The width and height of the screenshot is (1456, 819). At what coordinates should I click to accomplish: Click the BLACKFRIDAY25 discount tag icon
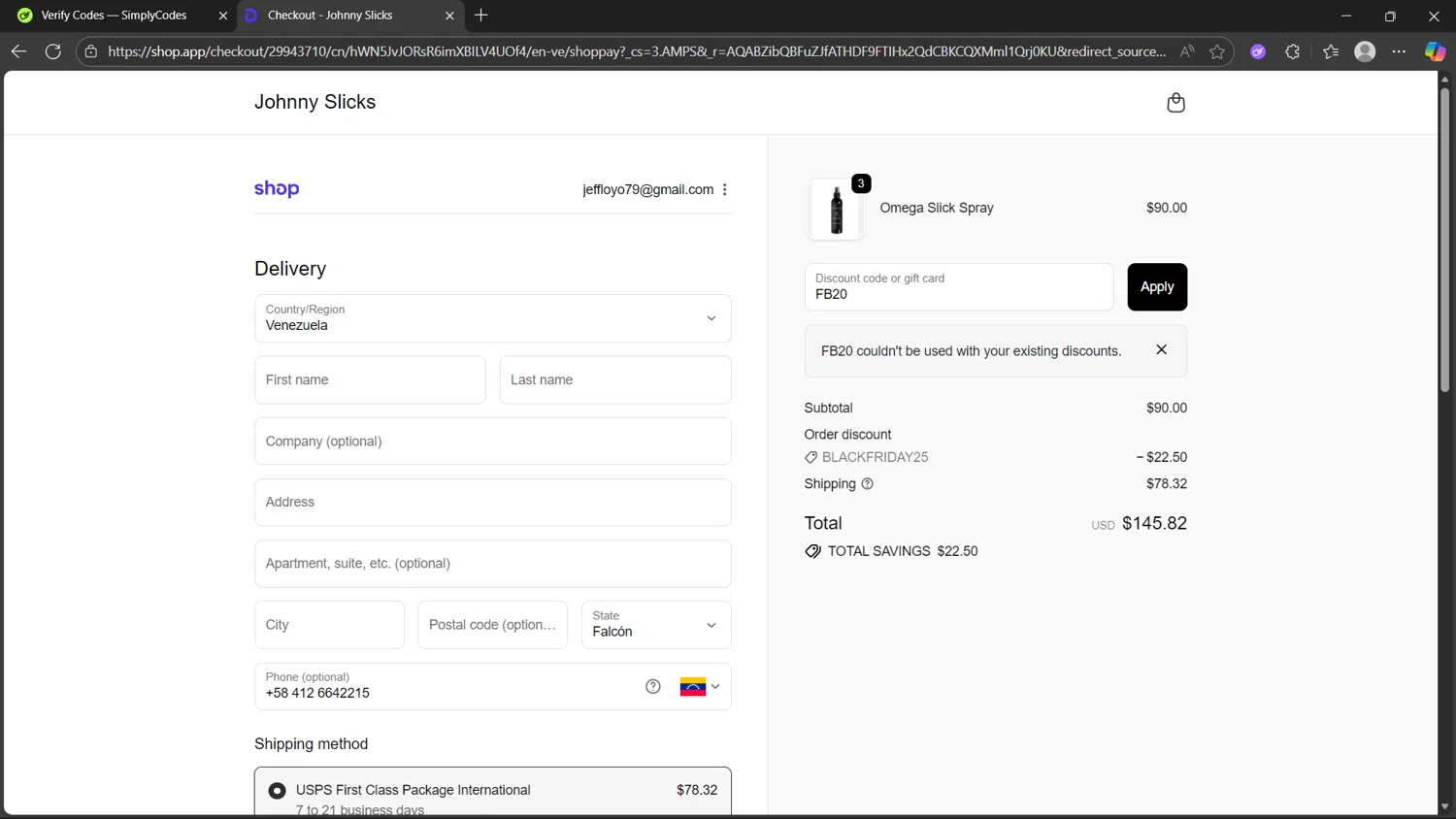pyautogui.click(x=811, y=458)
